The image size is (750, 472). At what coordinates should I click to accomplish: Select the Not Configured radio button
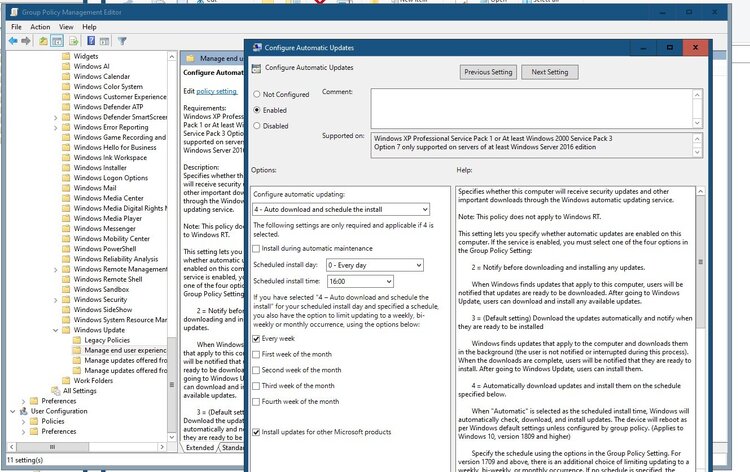[257, 94]
